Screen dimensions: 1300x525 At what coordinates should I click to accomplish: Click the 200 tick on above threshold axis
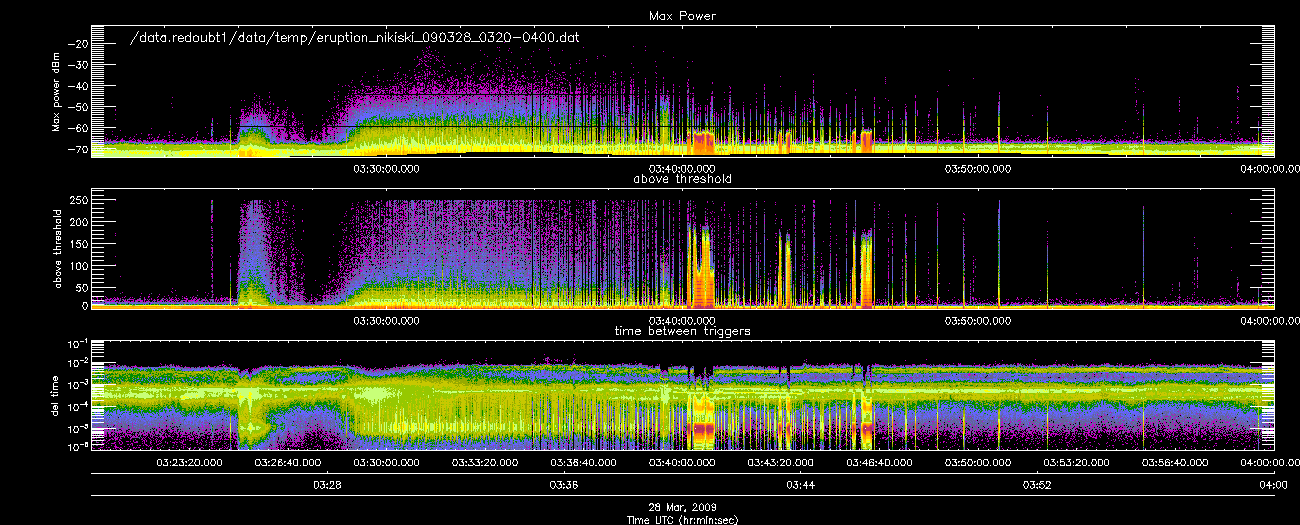click(77, 222)
